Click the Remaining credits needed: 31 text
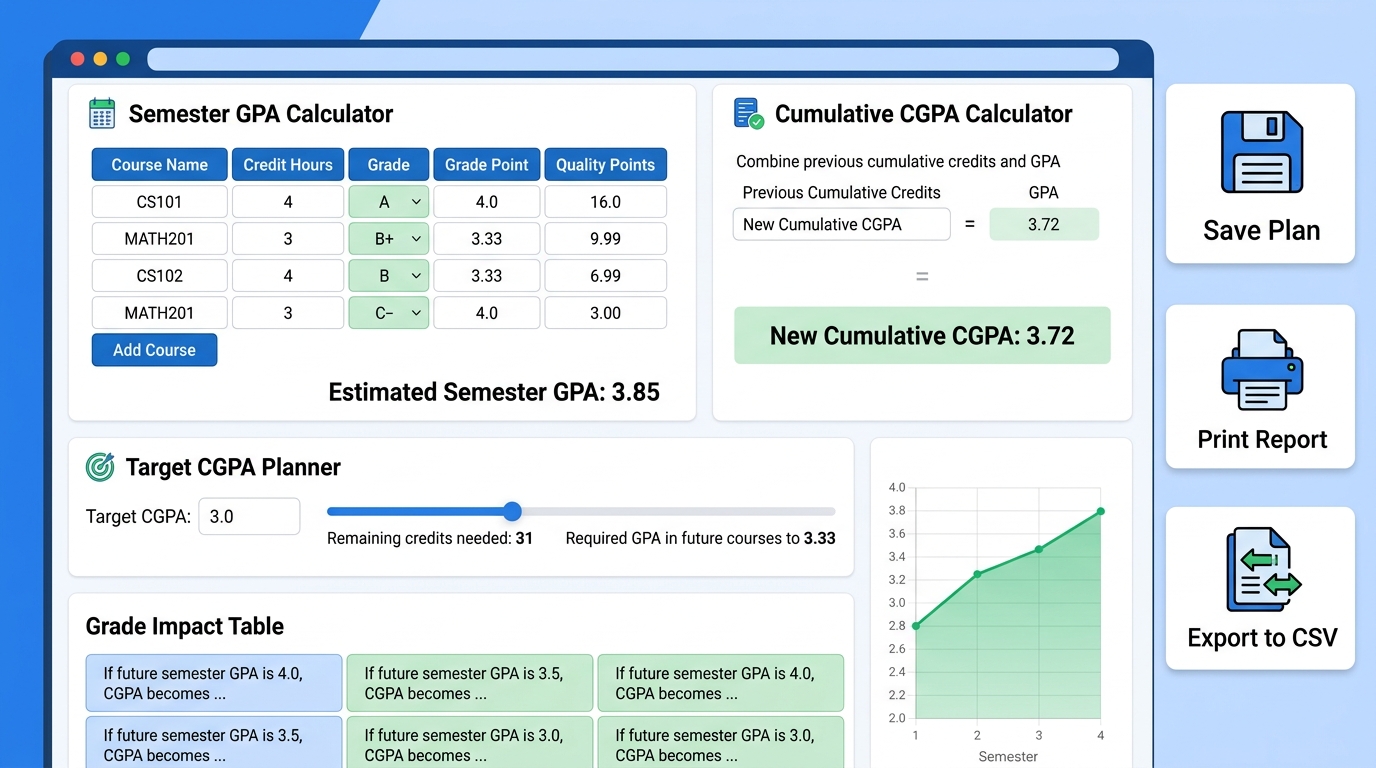This screenshot has width=1376, height=768. (x=430, y=538)
